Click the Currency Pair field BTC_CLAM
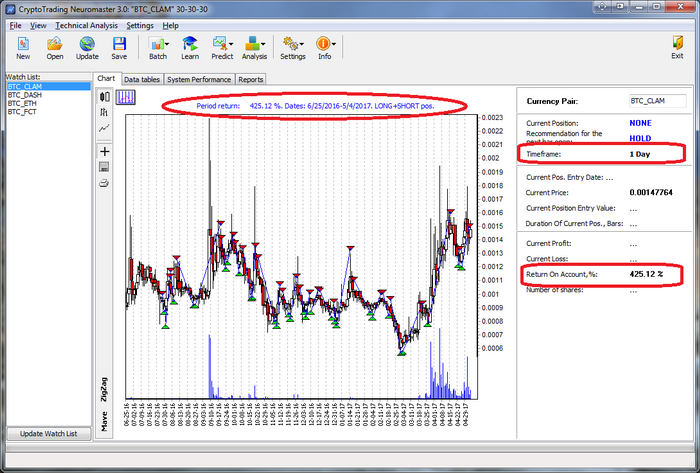The height and width of the screenshot is (473, 700). coord(657,101)
